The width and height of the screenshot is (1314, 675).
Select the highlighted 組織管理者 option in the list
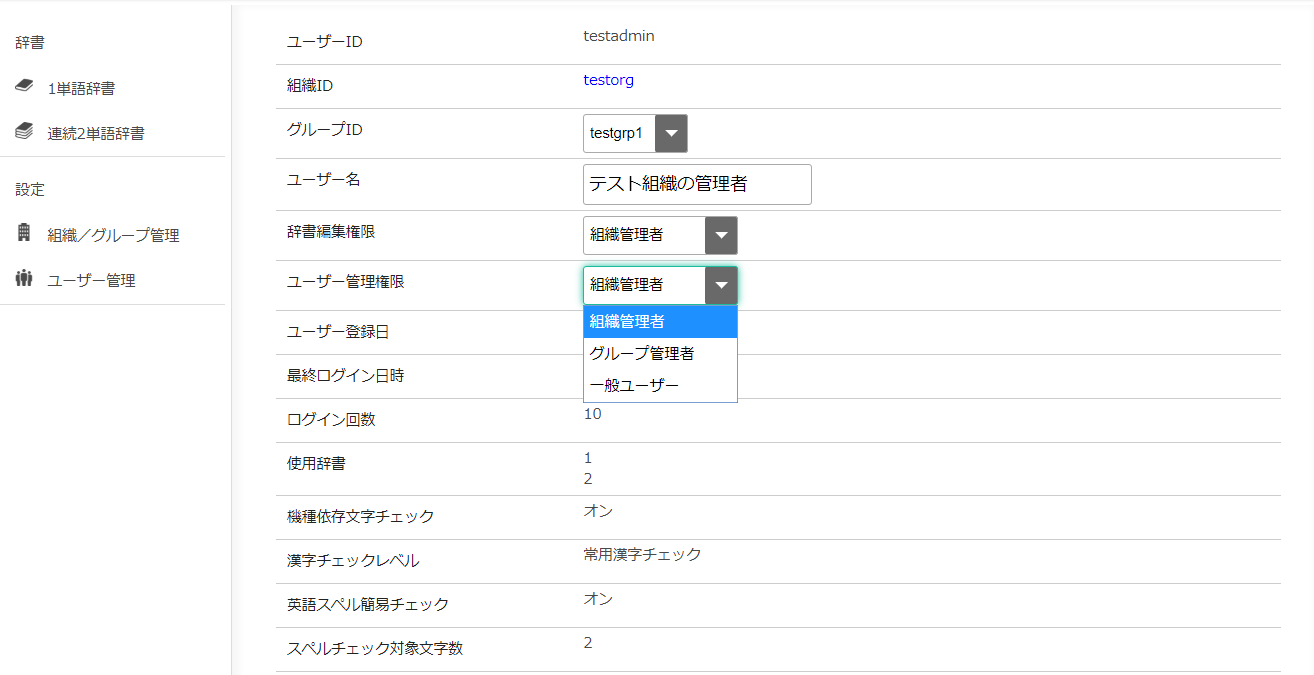(x=660, y=322)
